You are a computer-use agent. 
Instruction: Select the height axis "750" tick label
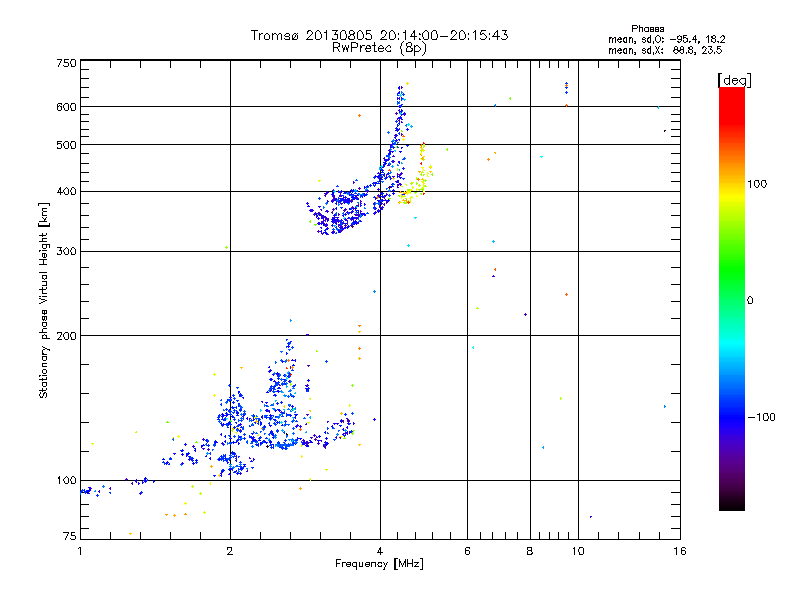point(66,63)
